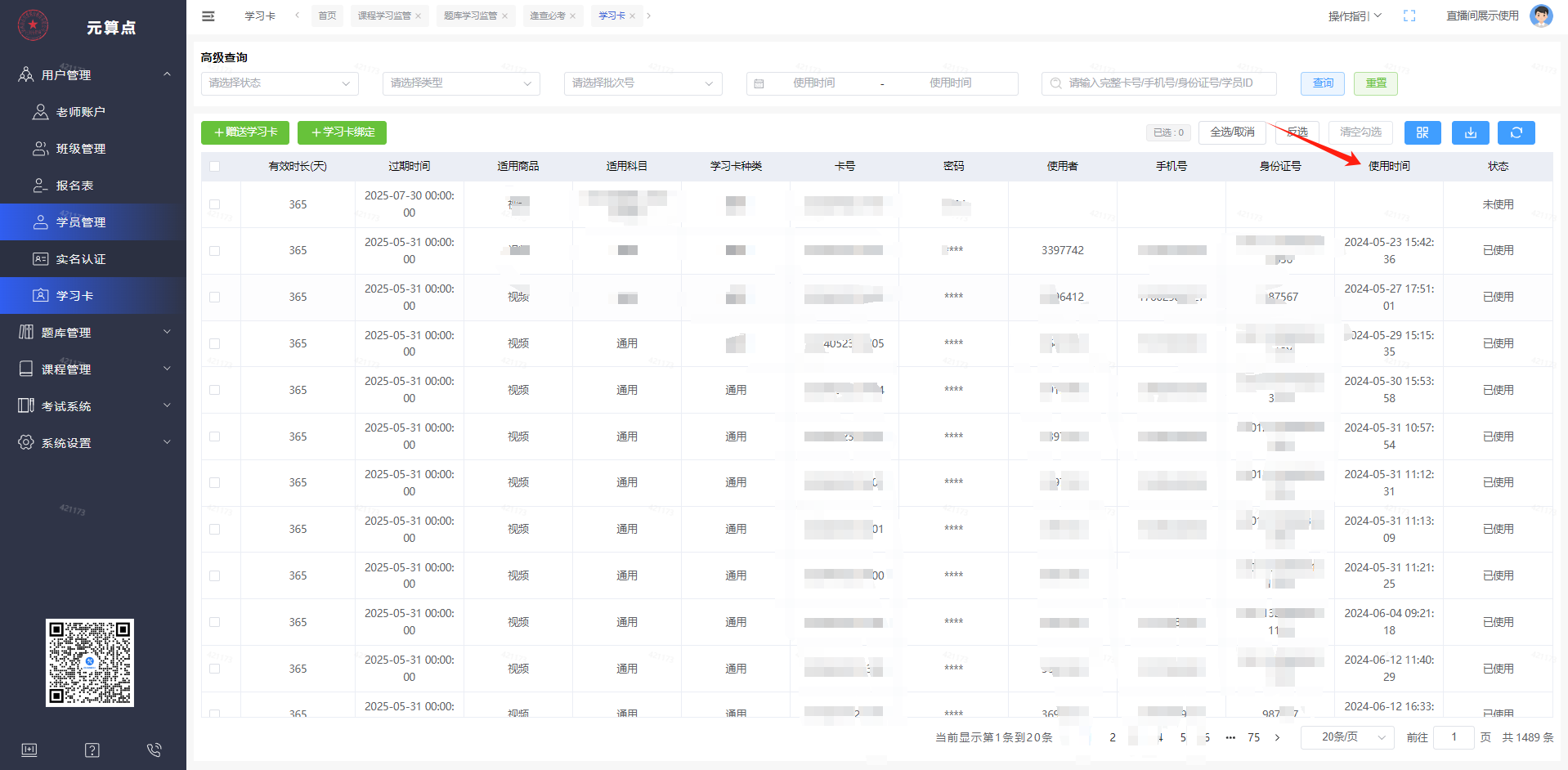Expand the 课程管理 sidebar group
Viewport: 1568px width, 770px height.
(x=93, y=369)
